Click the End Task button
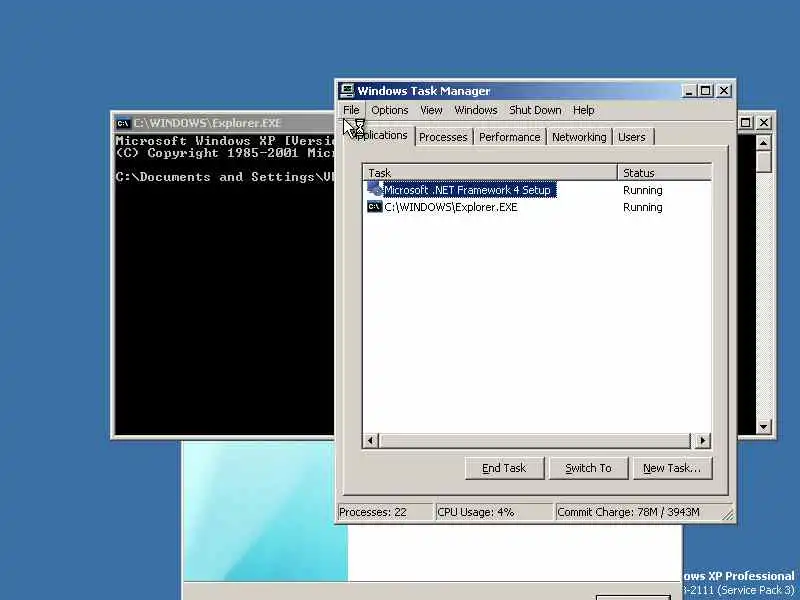This screenshot has width=800, height=600. pos(504,468)
